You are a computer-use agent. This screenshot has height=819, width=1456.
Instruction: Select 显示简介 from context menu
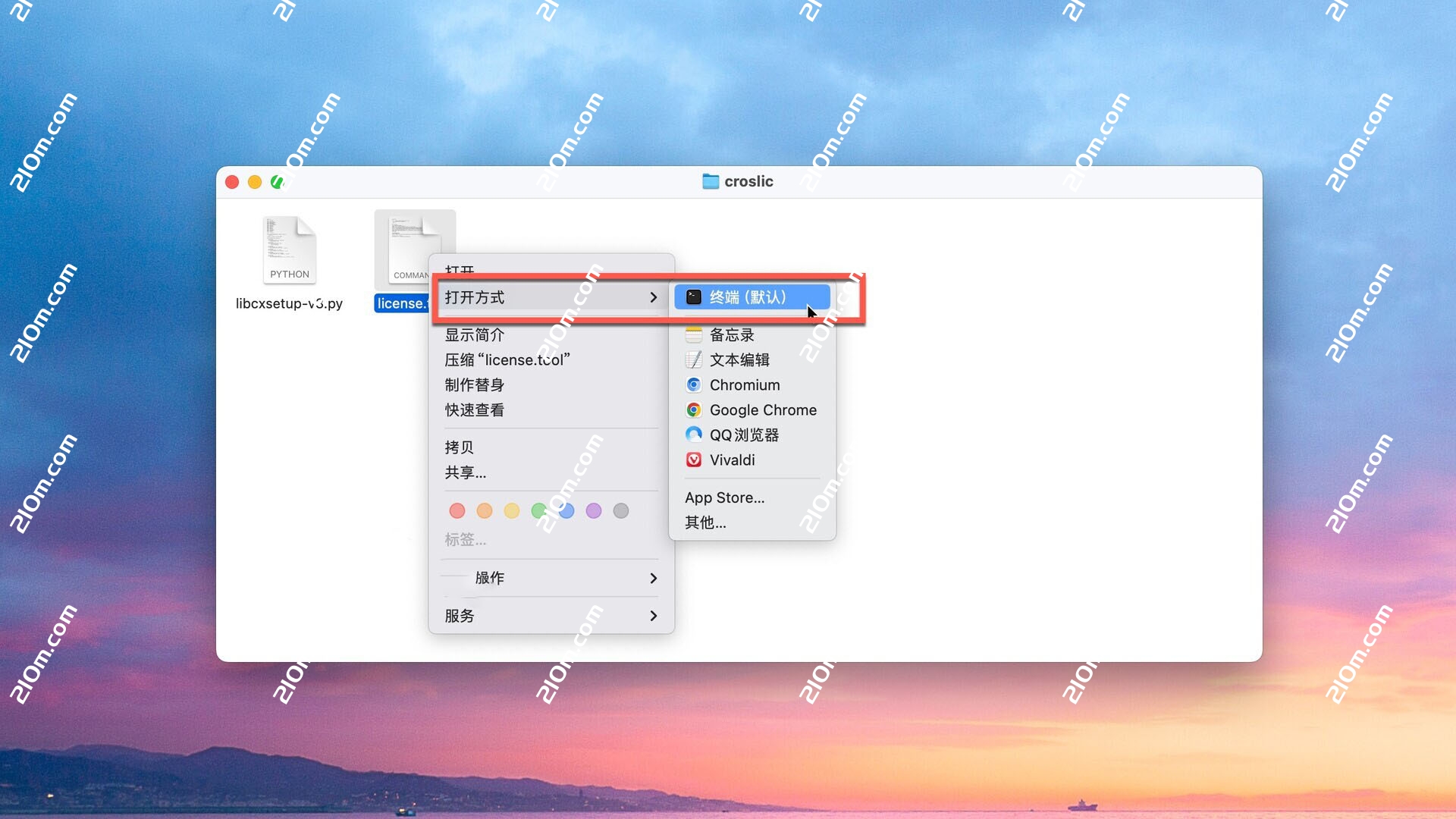[475, 334]
